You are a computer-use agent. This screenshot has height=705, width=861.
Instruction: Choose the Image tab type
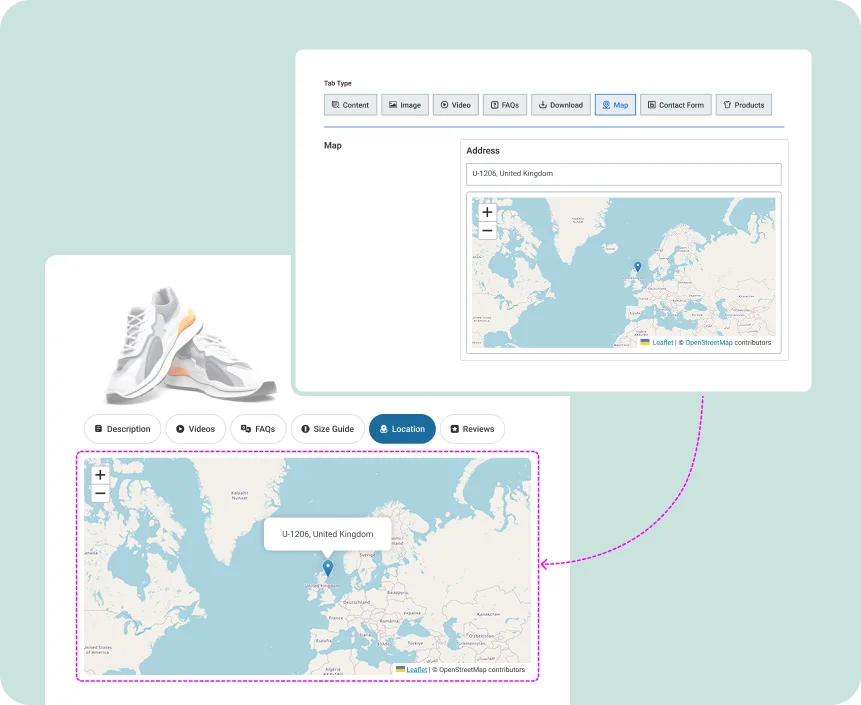click(404, 105)
